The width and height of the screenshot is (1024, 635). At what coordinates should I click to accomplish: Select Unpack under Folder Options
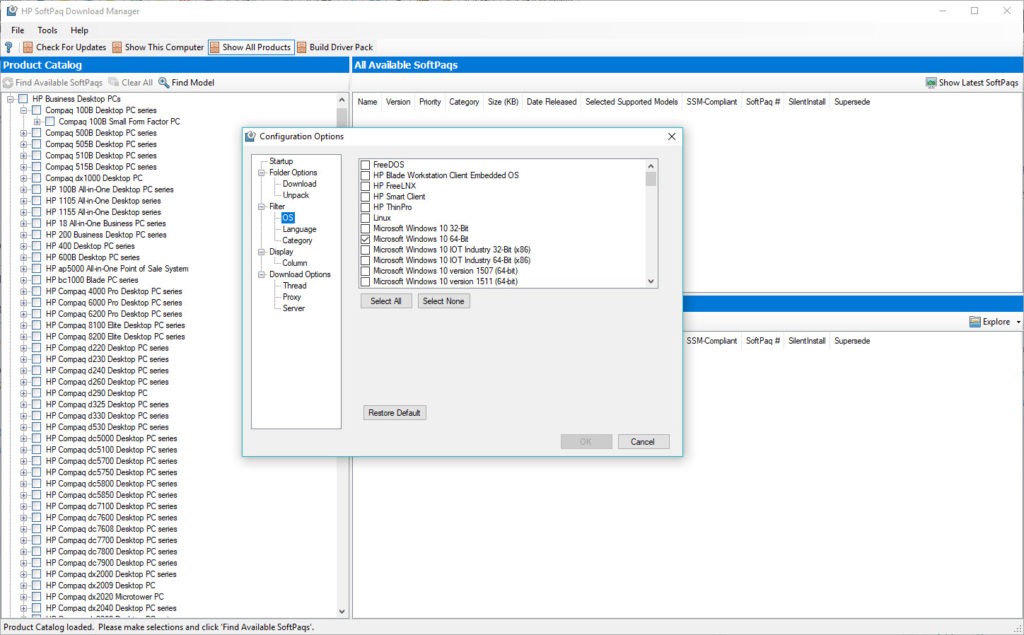coord(296,195)
